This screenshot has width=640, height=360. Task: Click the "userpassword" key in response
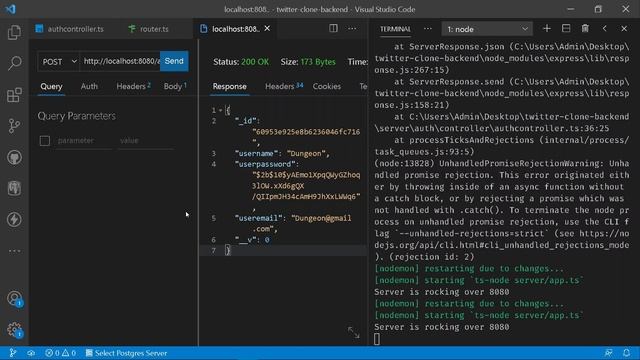pyautogui.click(x=264, y=164)
